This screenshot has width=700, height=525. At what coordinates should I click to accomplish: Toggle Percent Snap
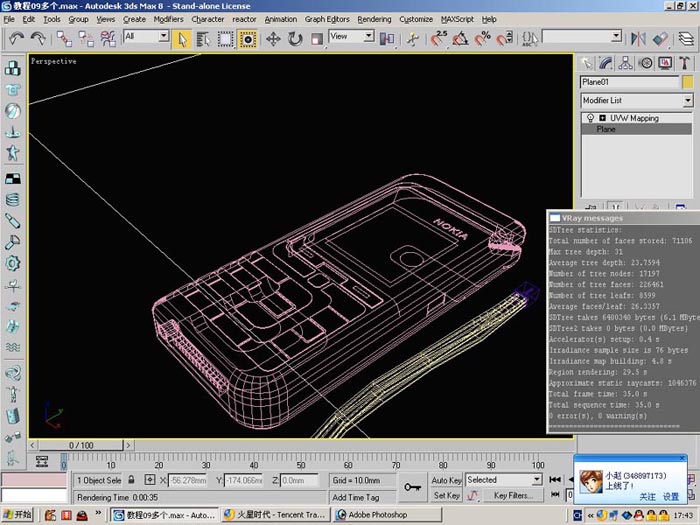(x=482, y=39)
